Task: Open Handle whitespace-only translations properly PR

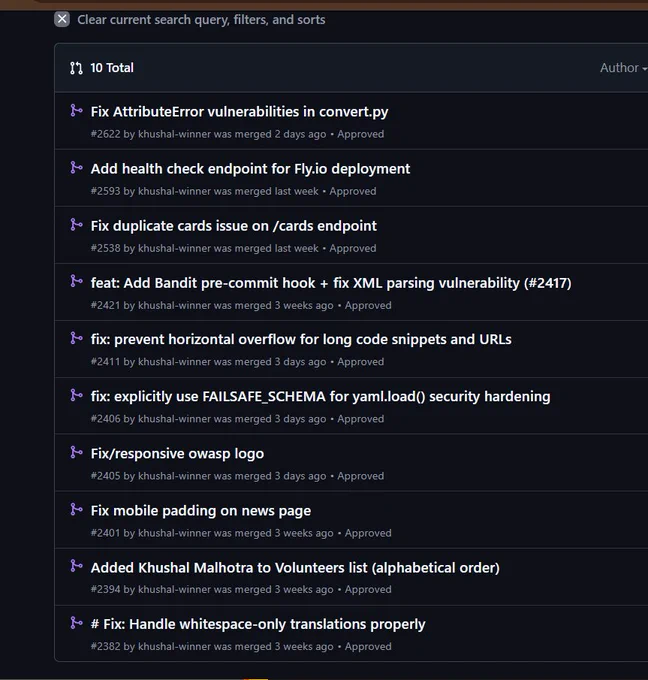Action: click(258, 624)
